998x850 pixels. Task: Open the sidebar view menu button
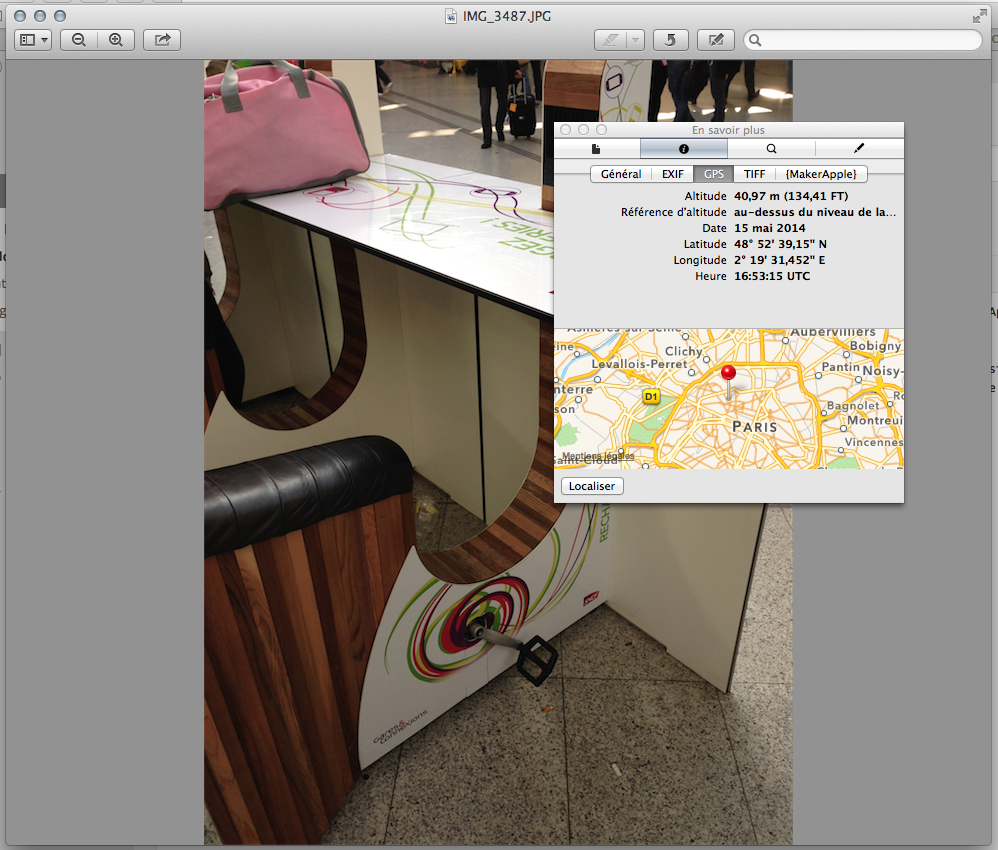pos(33,40)
